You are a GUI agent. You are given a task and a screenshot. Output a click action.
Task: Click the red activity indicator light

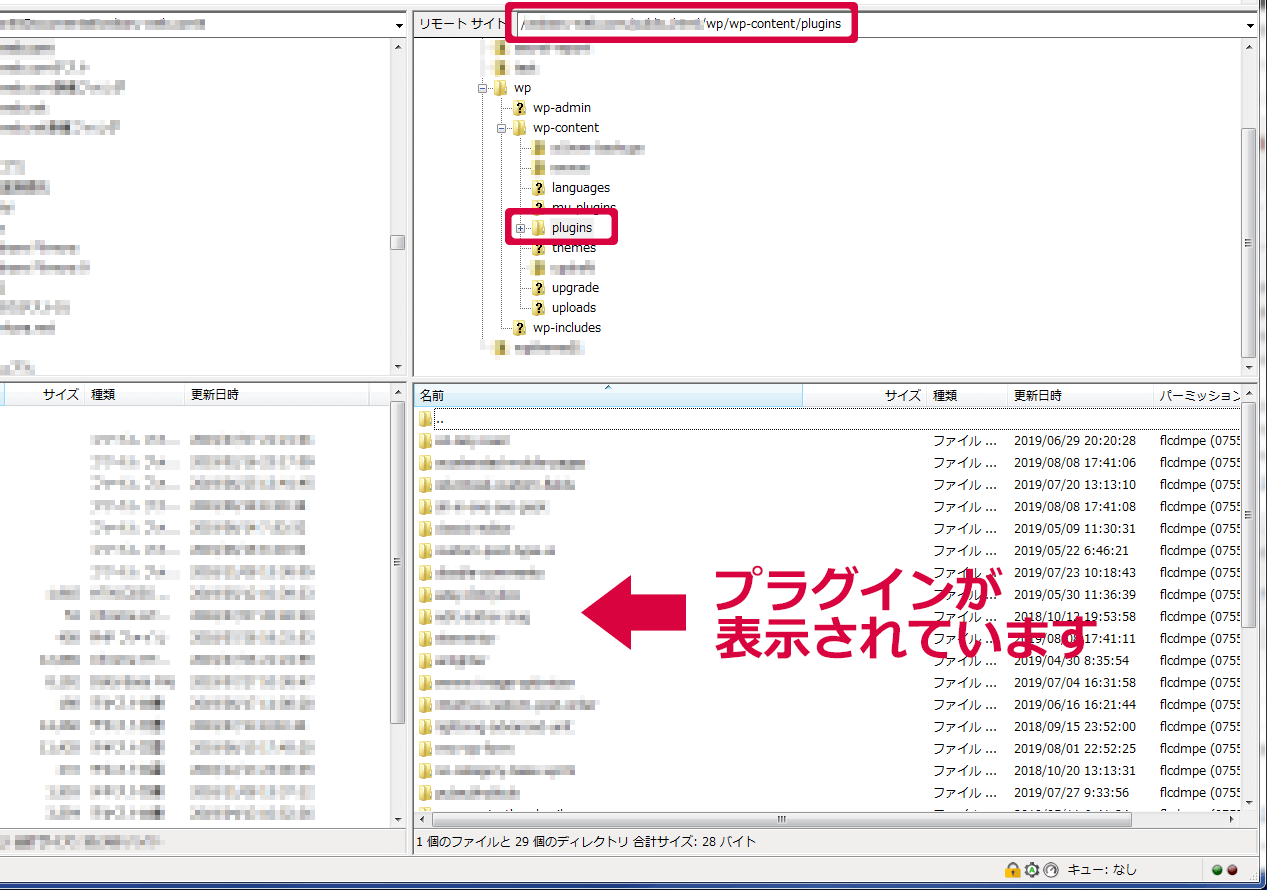tap(1232, 870)
